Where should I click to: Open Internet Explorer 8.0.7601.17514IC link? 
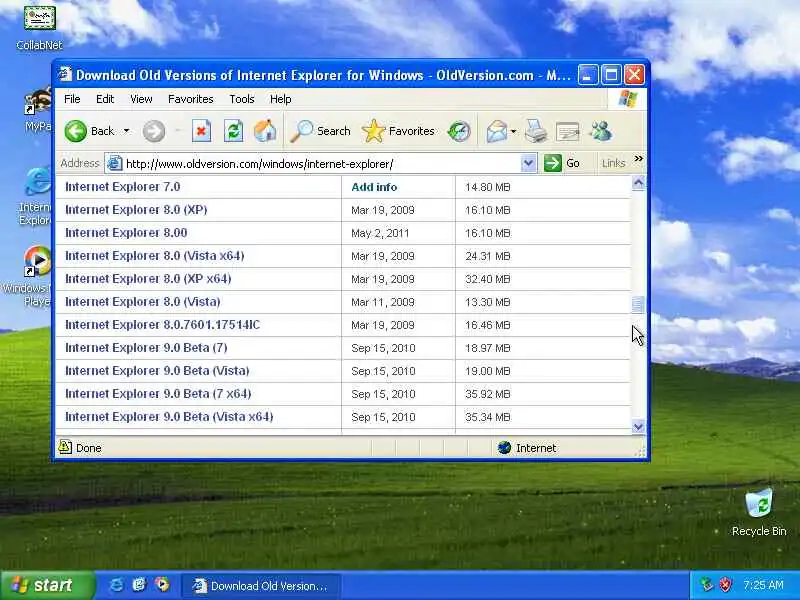[162, 324]
